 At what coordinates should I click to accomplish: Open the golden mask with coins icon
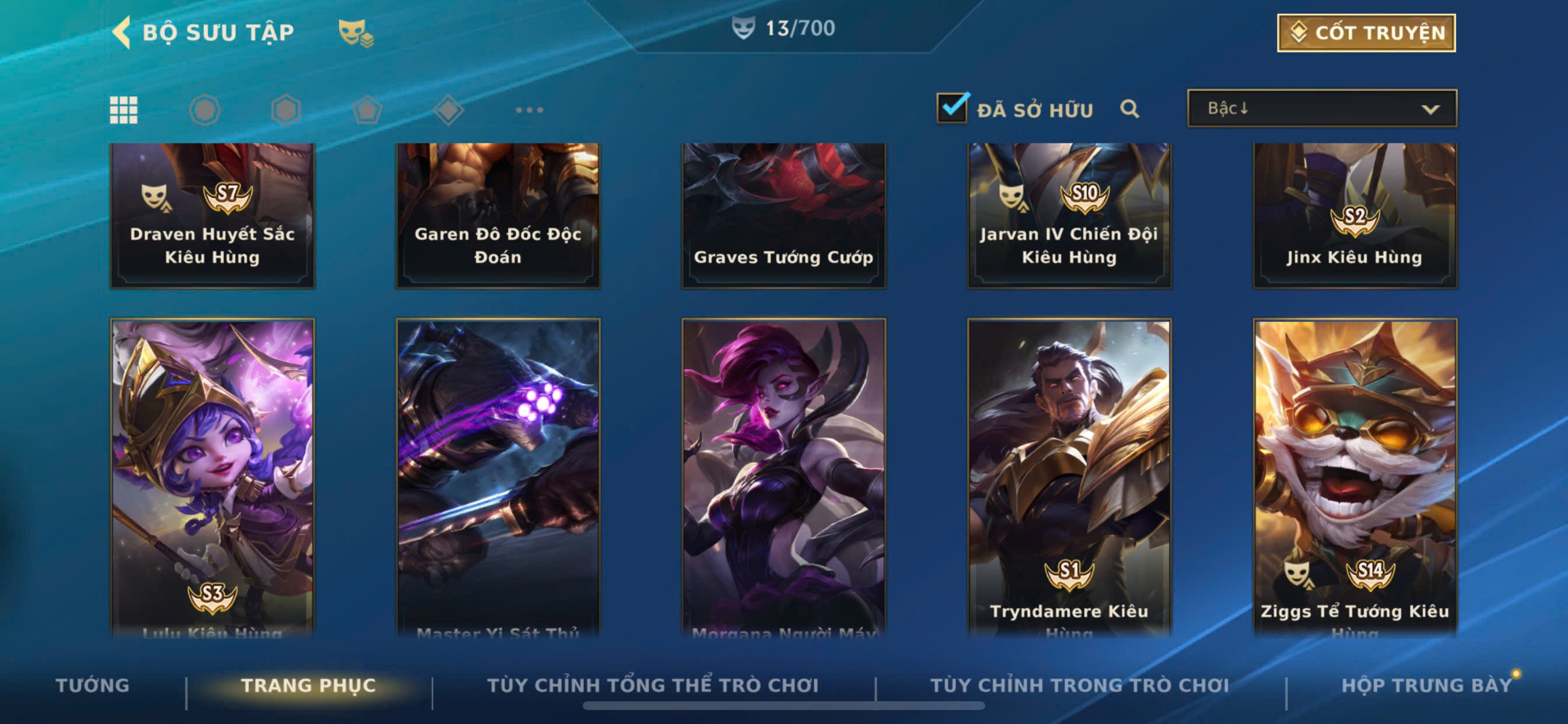356,33
